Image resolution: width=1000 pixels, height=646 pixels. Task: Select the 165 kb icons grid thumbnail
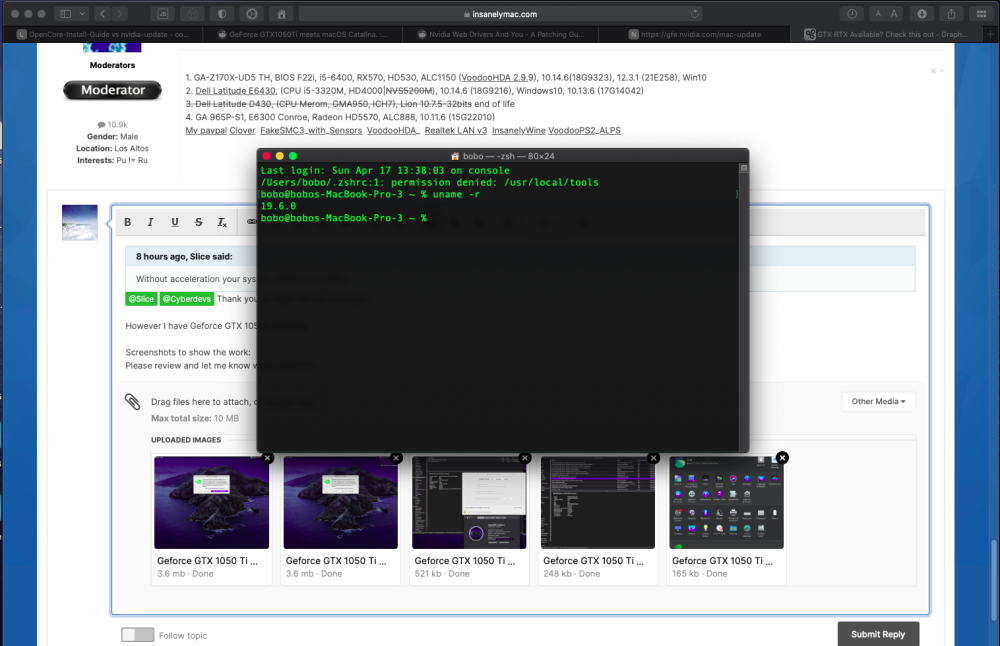tap(726, 503)
